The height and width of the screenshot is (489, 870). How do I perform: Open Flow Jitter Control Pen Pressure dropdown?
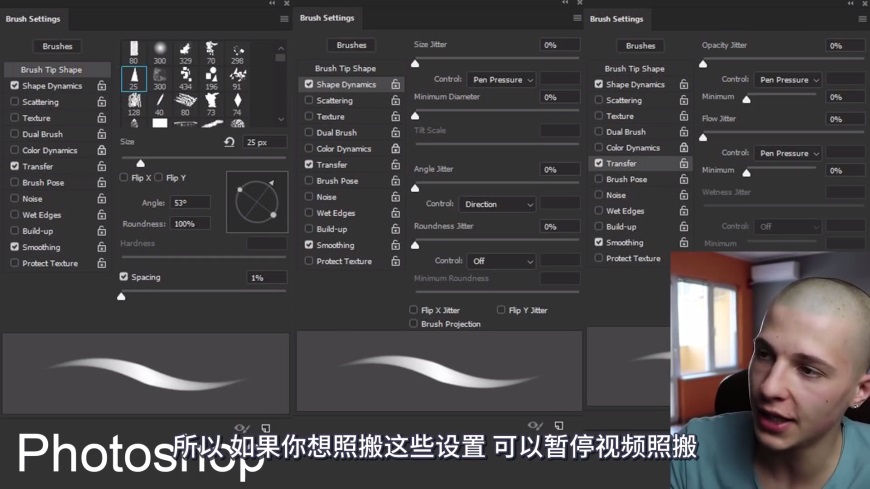(x=788, y=153)
